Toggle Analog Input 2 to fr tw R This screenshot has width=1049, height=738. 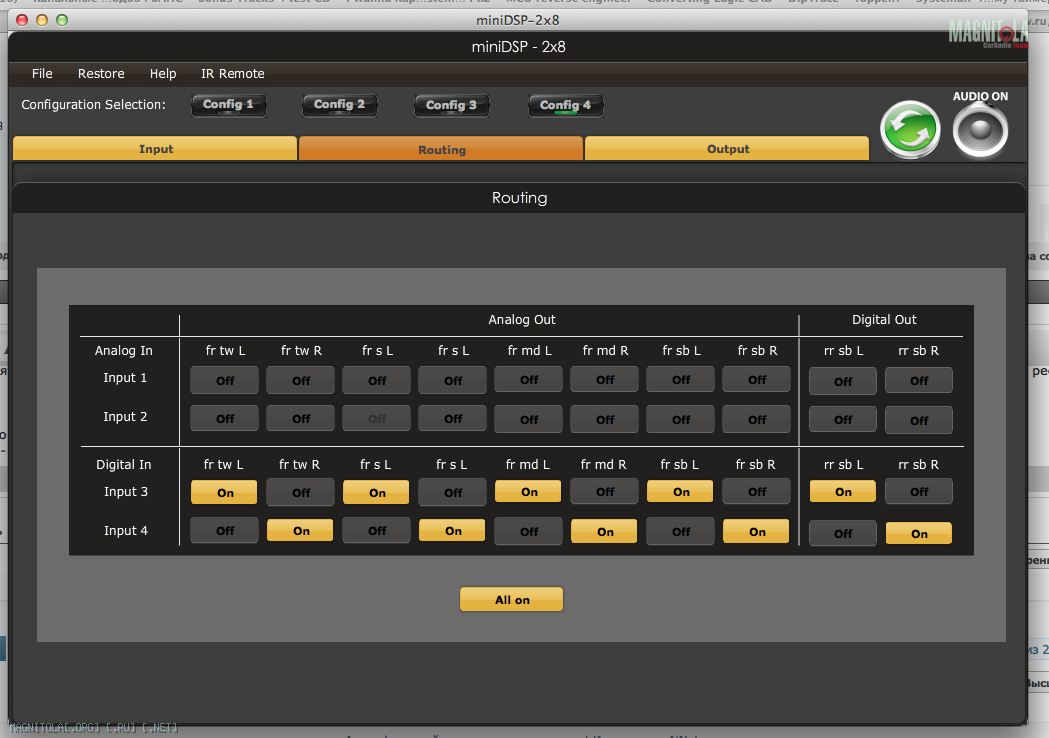pos(300,418)
